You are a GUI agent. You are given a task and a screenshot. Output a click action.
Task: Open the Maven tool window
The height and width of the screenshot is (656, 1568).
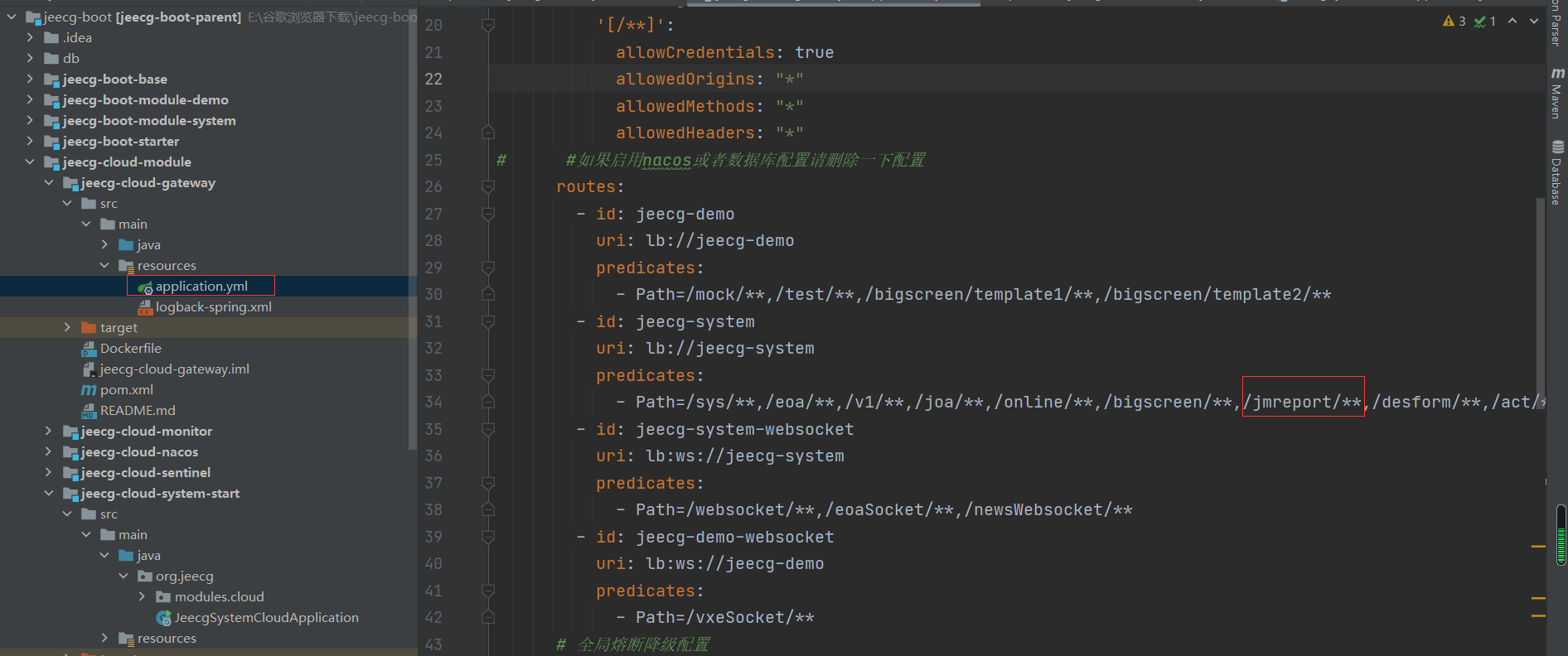pyautogui.click(x=1557, y=94)
